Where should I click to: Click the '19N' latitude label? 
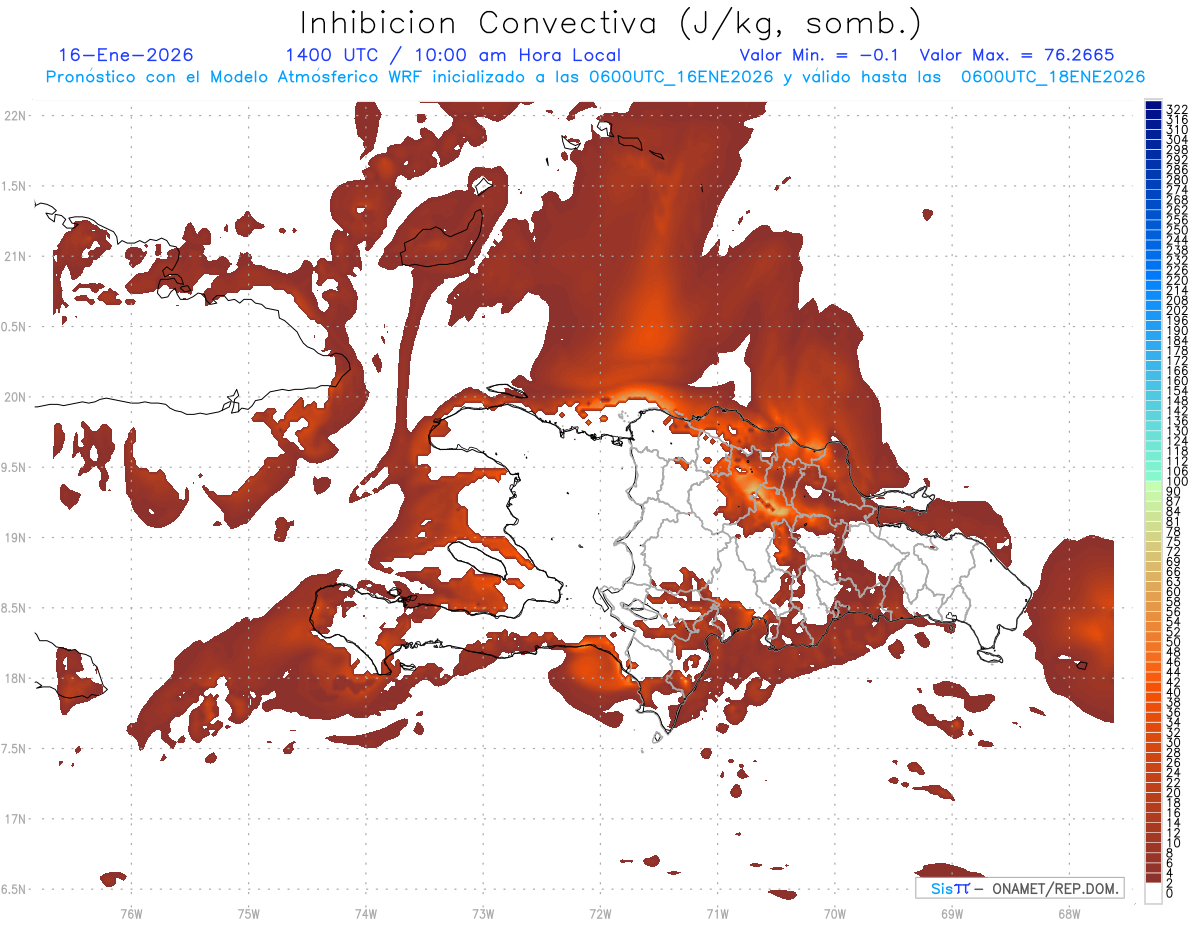(x=15, y=537)
